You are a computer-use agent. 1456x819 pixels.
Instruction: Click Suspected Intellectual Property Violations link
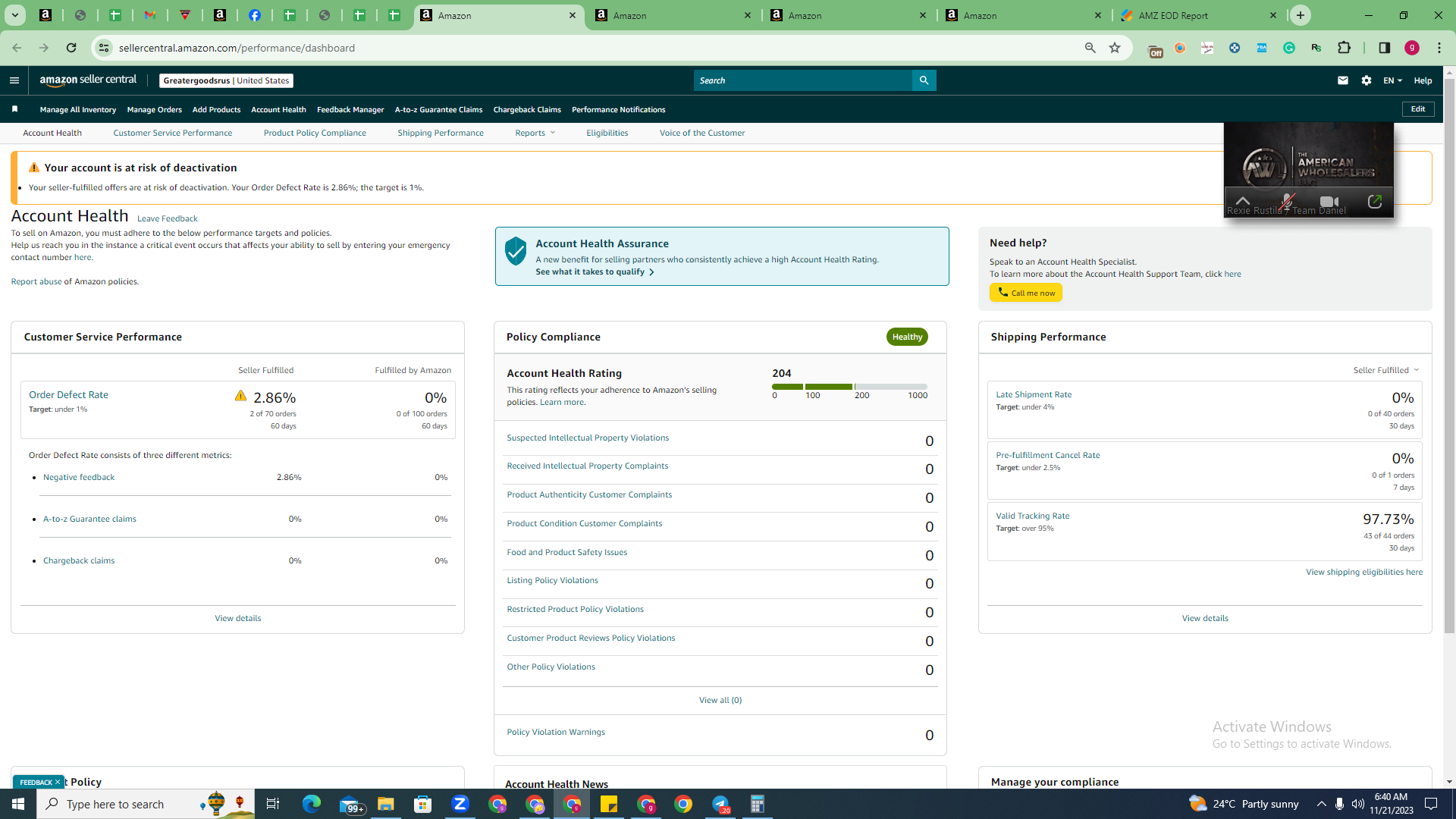pyautogui.click(x=588, y=438)
